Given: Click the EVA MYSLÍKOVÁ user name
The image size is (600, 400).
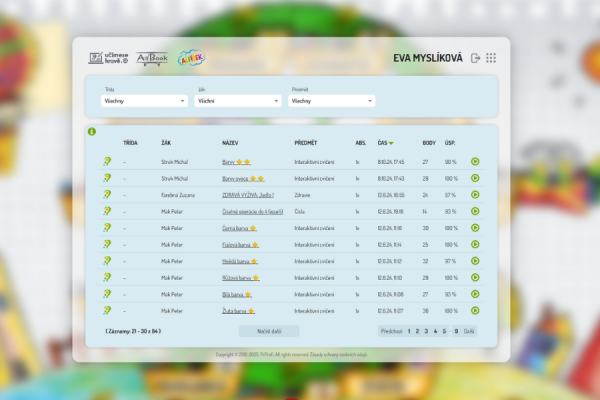Looking at the screenshot, I should coord(428,58).
